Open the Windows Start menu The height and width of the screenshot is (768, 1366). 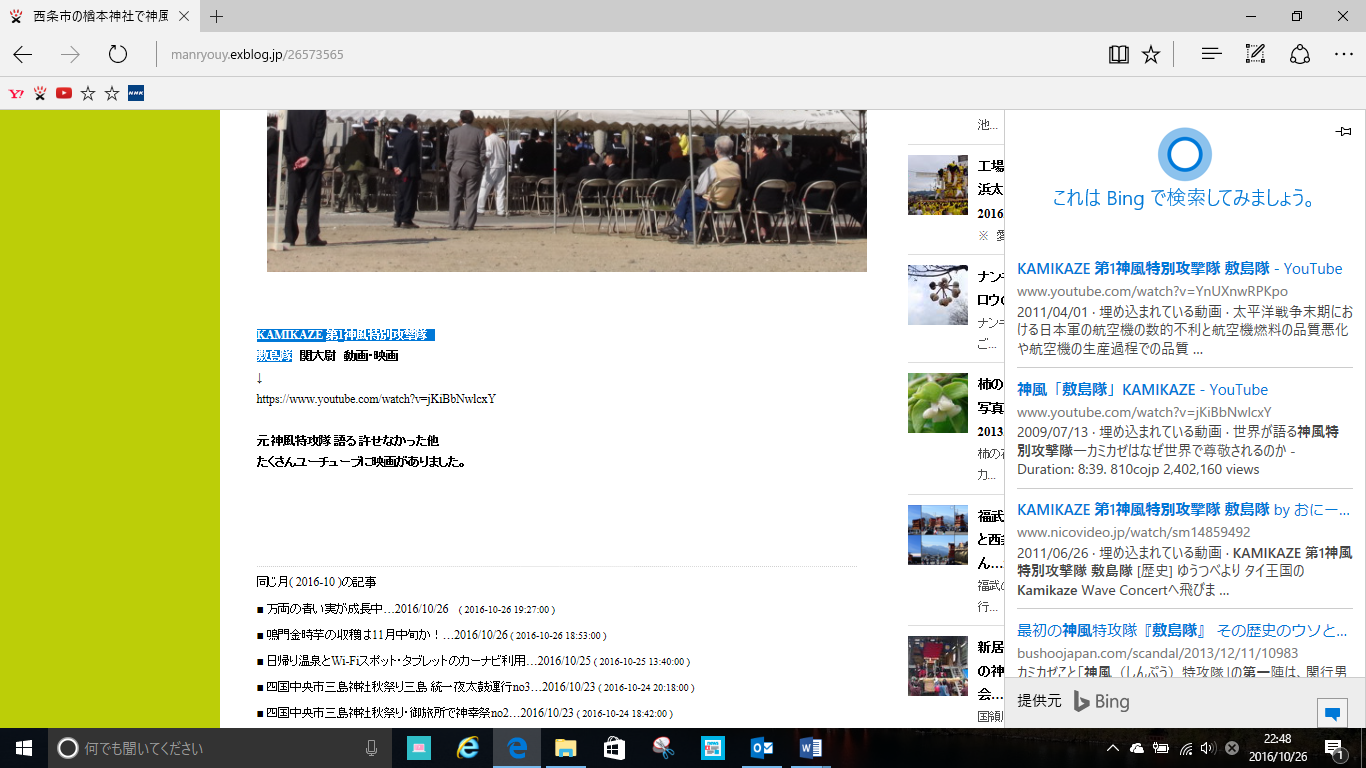click(x=24, y=748)
